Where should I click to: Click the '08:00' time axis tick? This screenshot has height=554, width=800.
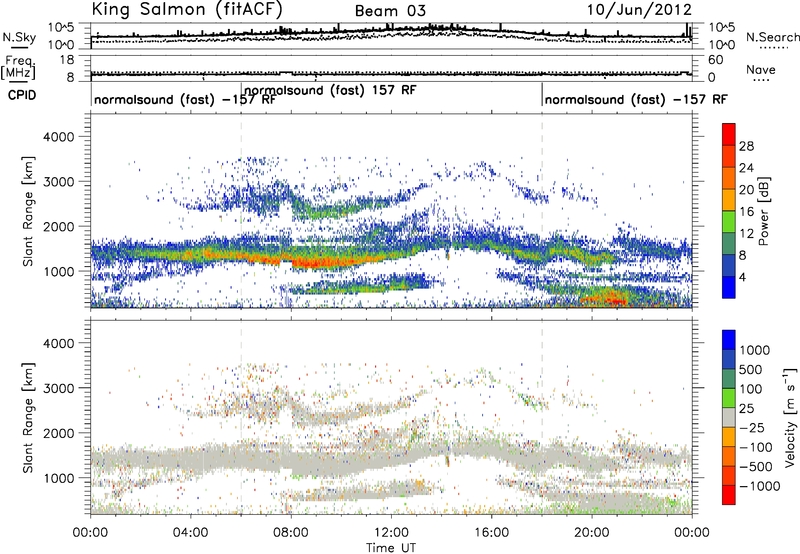click(x=290, y=533)
